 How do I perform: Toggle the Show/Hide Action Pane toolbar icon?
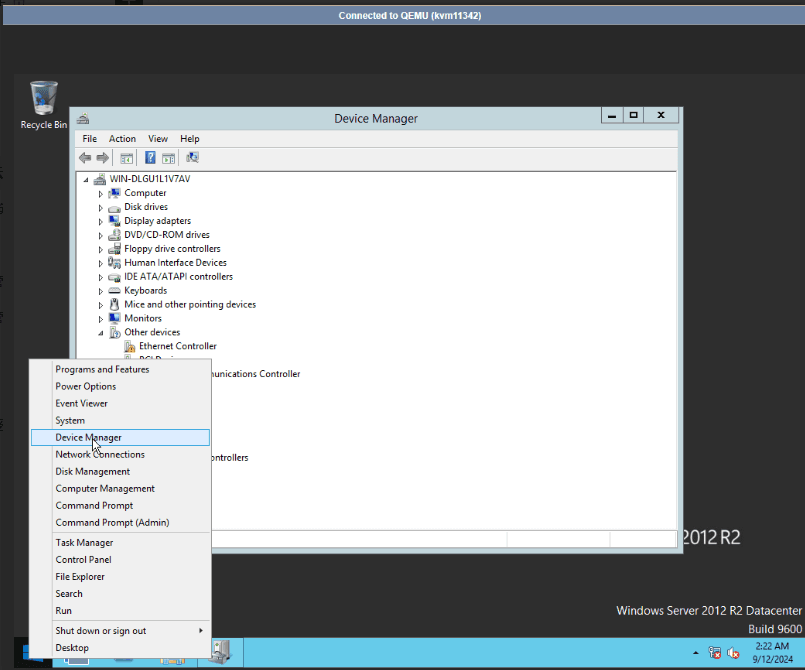[168, 158]
